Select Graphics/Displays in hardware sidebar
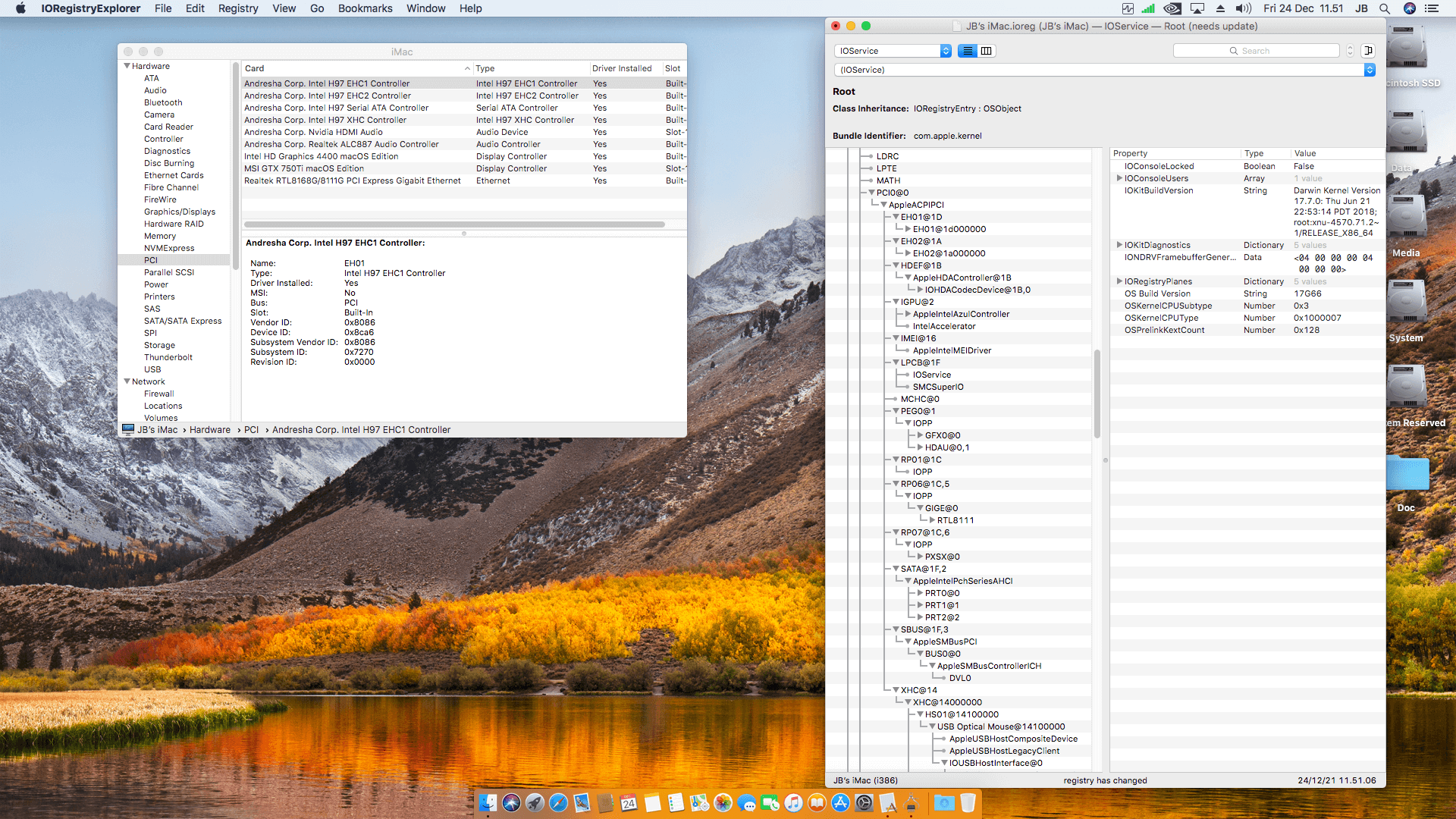Screen dimensions: 1456x819 point(180,212)
